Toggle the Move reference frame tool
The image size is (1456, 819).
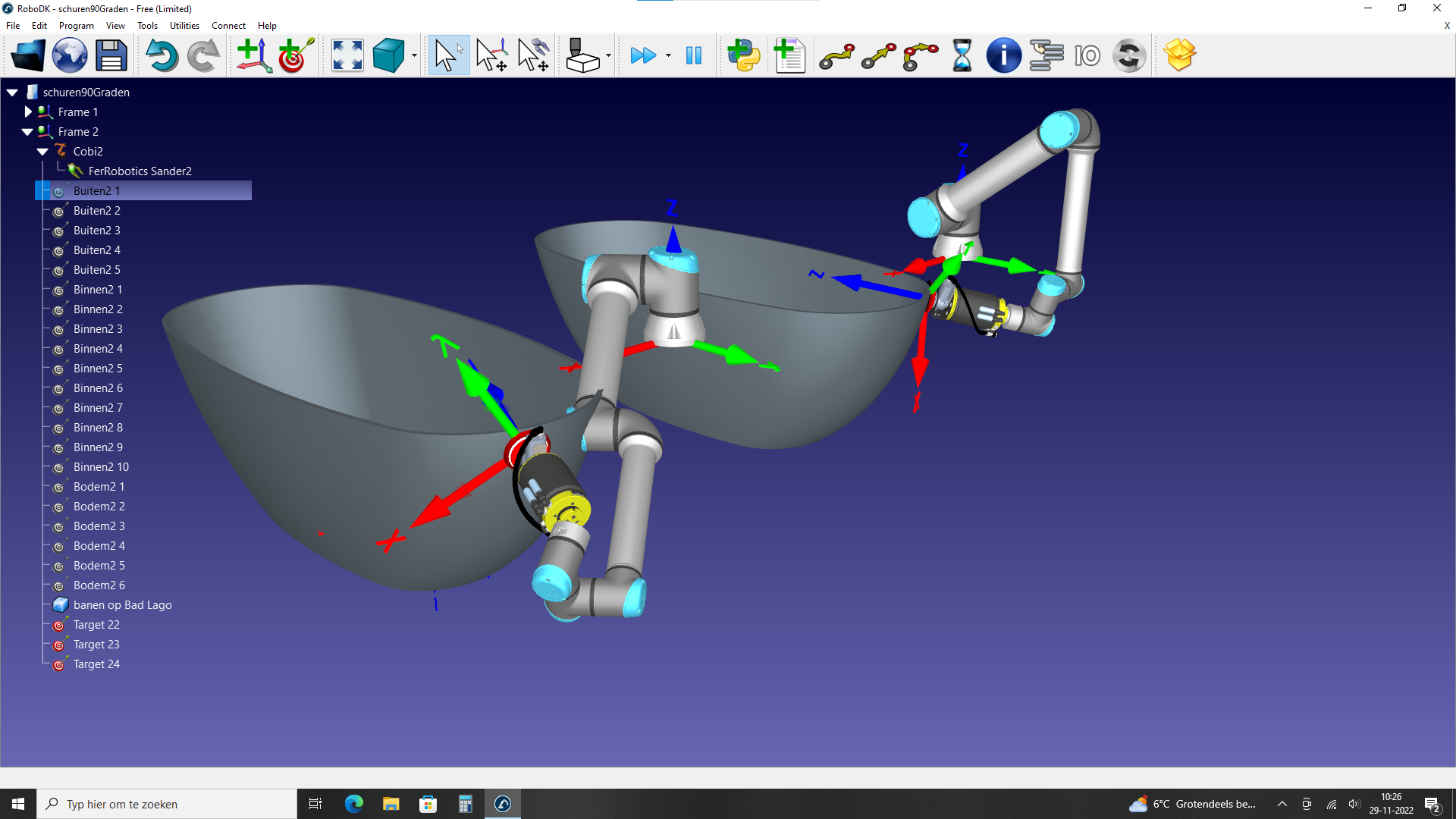coord(491,55)
